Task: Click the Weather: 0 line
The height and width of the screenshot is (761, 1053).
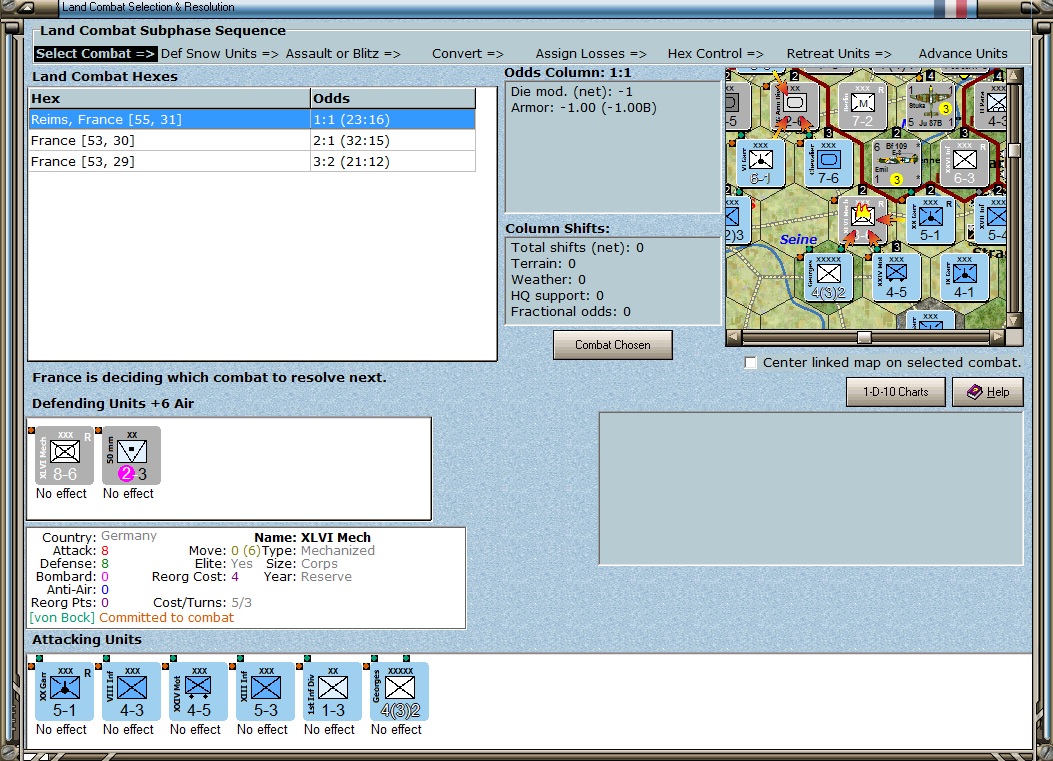Action: (x=548, y=280)
